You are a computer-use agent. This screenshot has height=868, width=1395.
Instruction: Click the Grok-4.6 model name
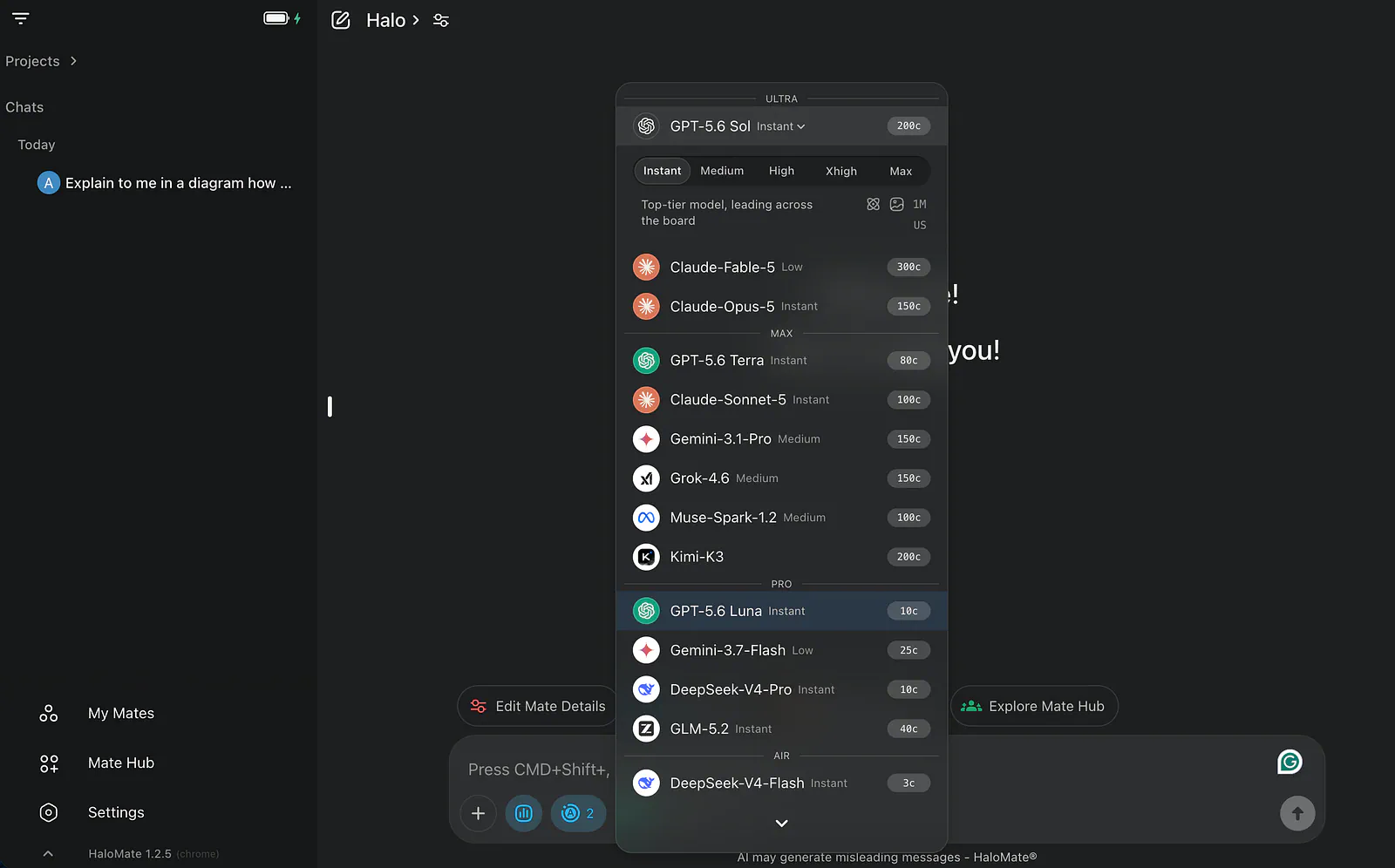coord(699,478)
